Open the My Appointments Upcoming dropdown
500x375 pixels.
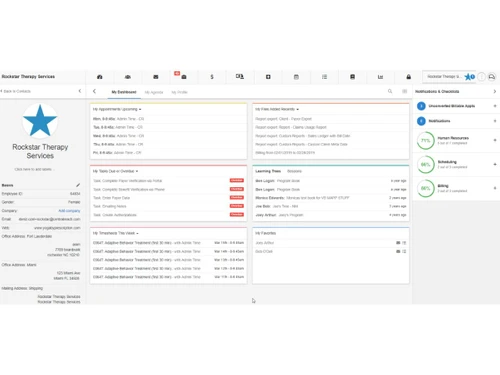[117, 109]
